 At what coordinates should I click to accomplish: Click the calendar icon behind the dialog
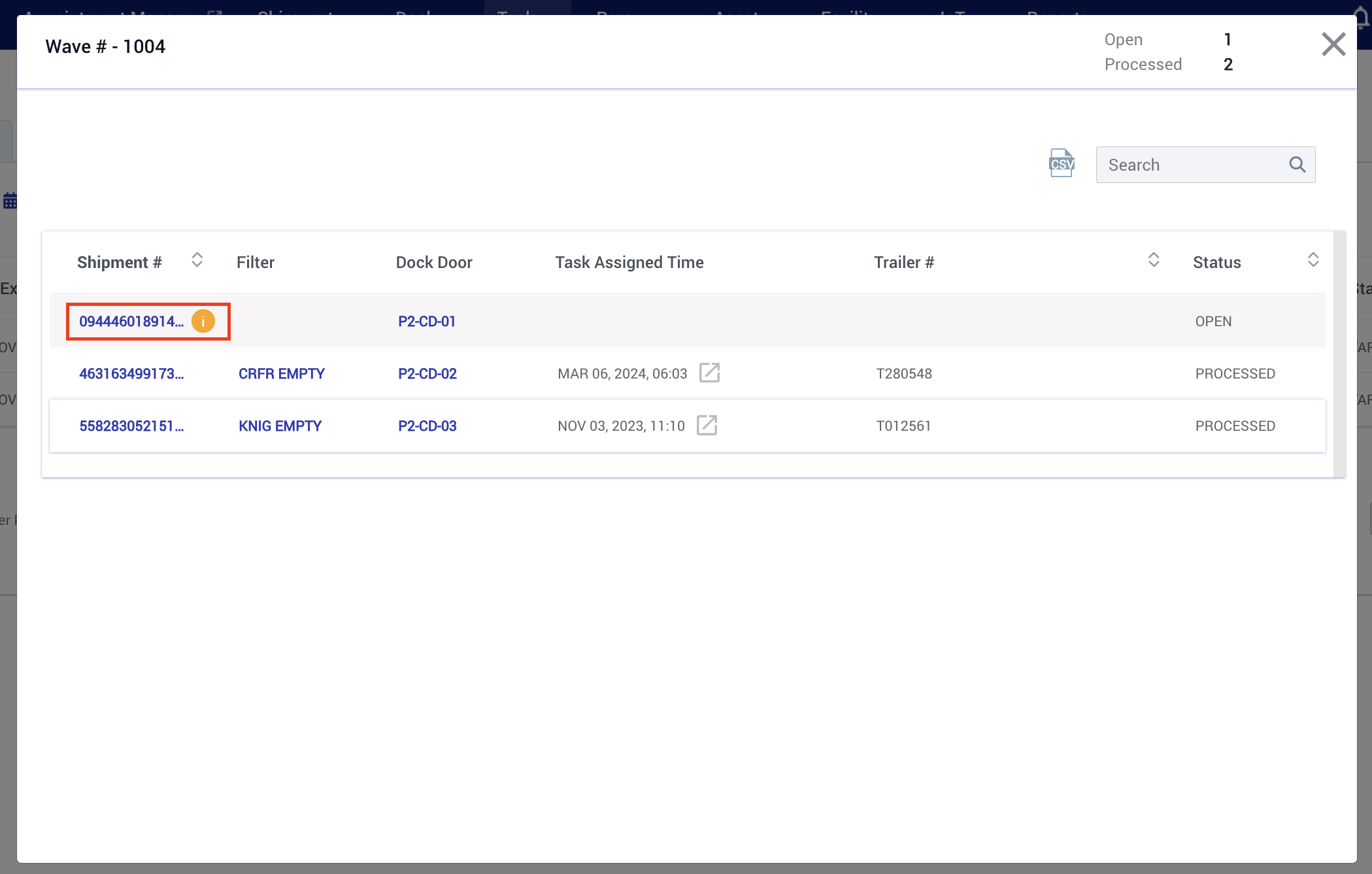pyautogui.click(x=10, y=201)
